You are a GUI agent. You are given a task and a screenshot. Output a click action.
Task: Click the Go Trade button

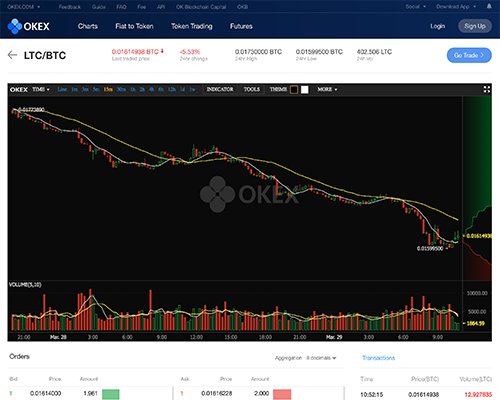[469, 55]
